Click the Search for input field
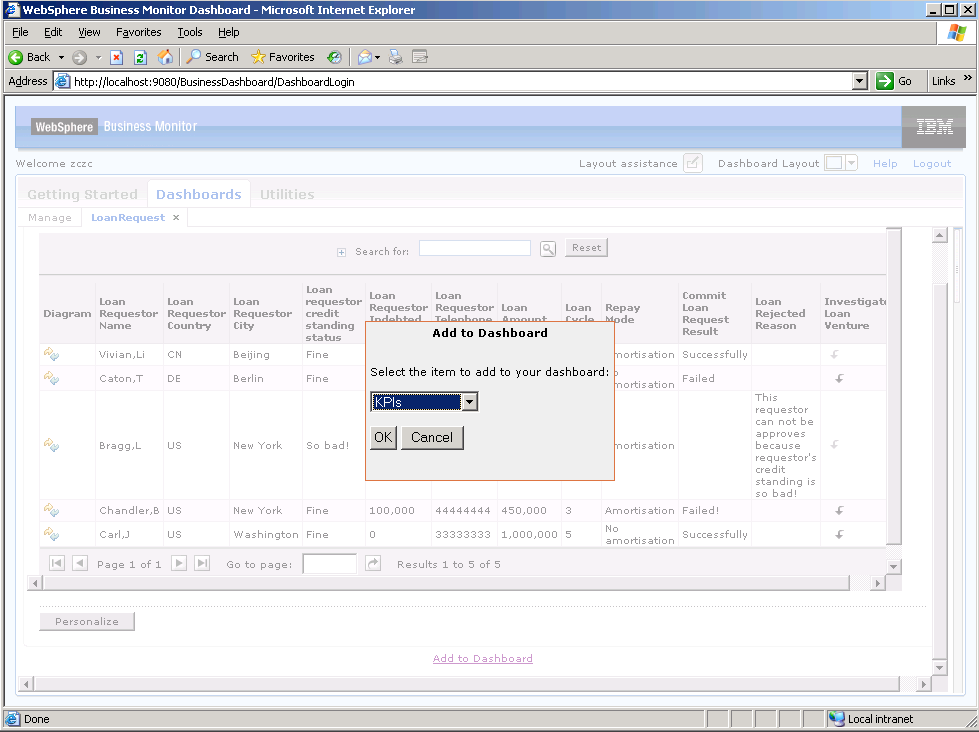The image size is (979, 732). pos(475,248)
